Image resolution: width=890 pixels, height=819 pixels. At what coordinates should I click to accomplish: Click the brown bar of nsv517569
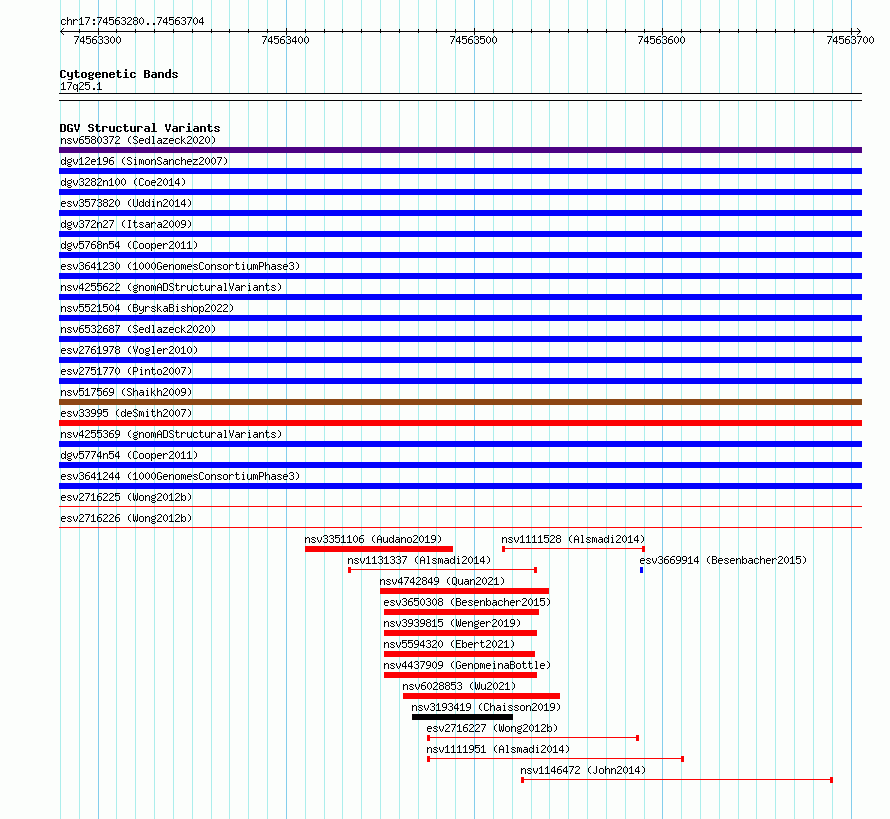pyautogui.click(x=460, y=402)
